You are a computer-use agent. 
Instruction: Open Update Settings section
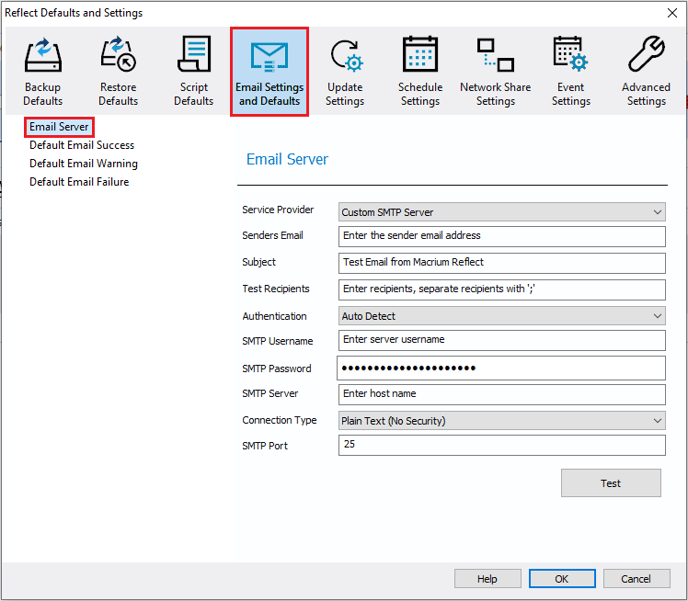coord(345,72)
